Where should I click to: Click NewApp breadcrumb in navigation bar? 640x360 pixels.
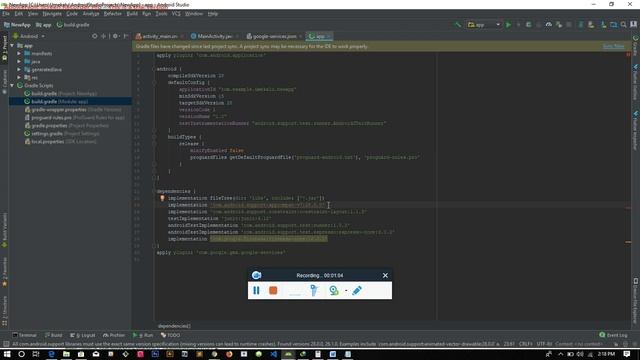click(x=17, y=25)
